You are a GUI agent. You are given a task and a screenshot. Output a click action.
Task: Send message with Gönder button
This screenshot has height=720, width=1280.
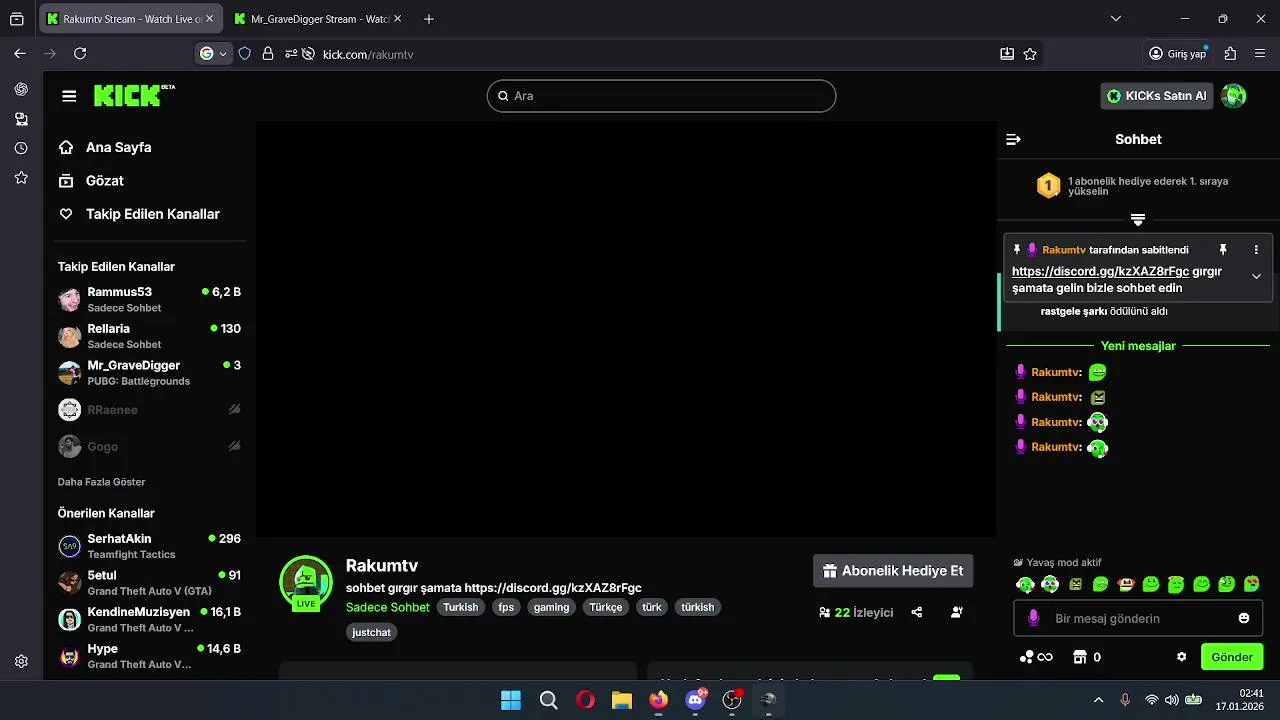click(x=1232, y=657)
